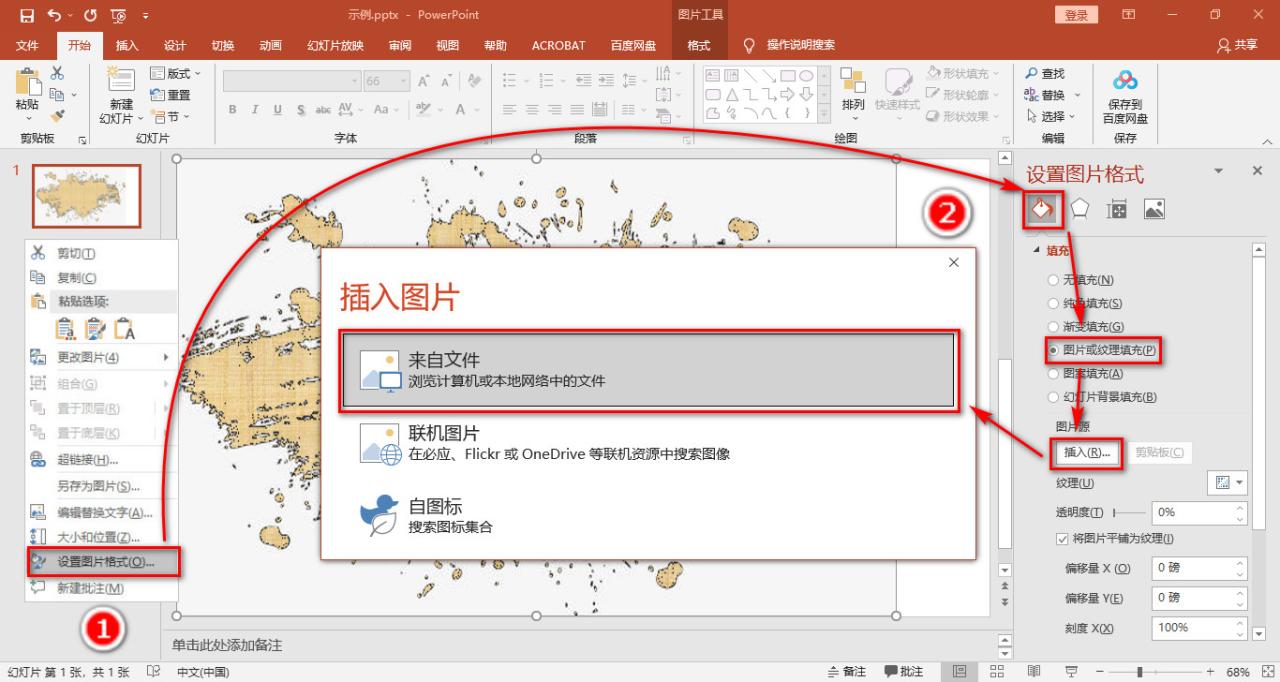Image resolution: width=1280 pixels, height=682 pixels.
Task: Click the 插入(R) button under 图片源
Action: (x=1086, y=453)
